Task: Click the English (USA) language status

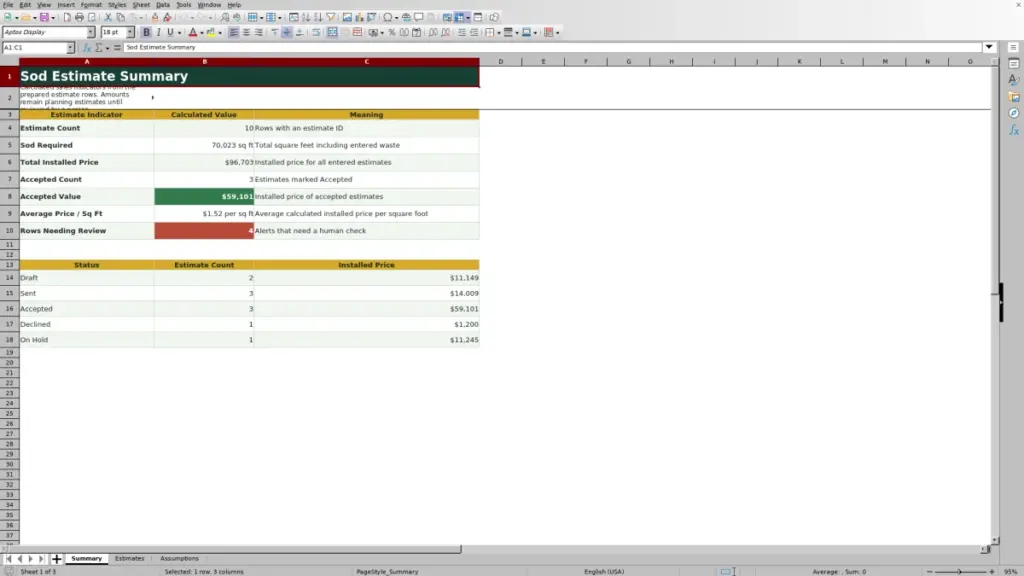Action: coord(604,571)
